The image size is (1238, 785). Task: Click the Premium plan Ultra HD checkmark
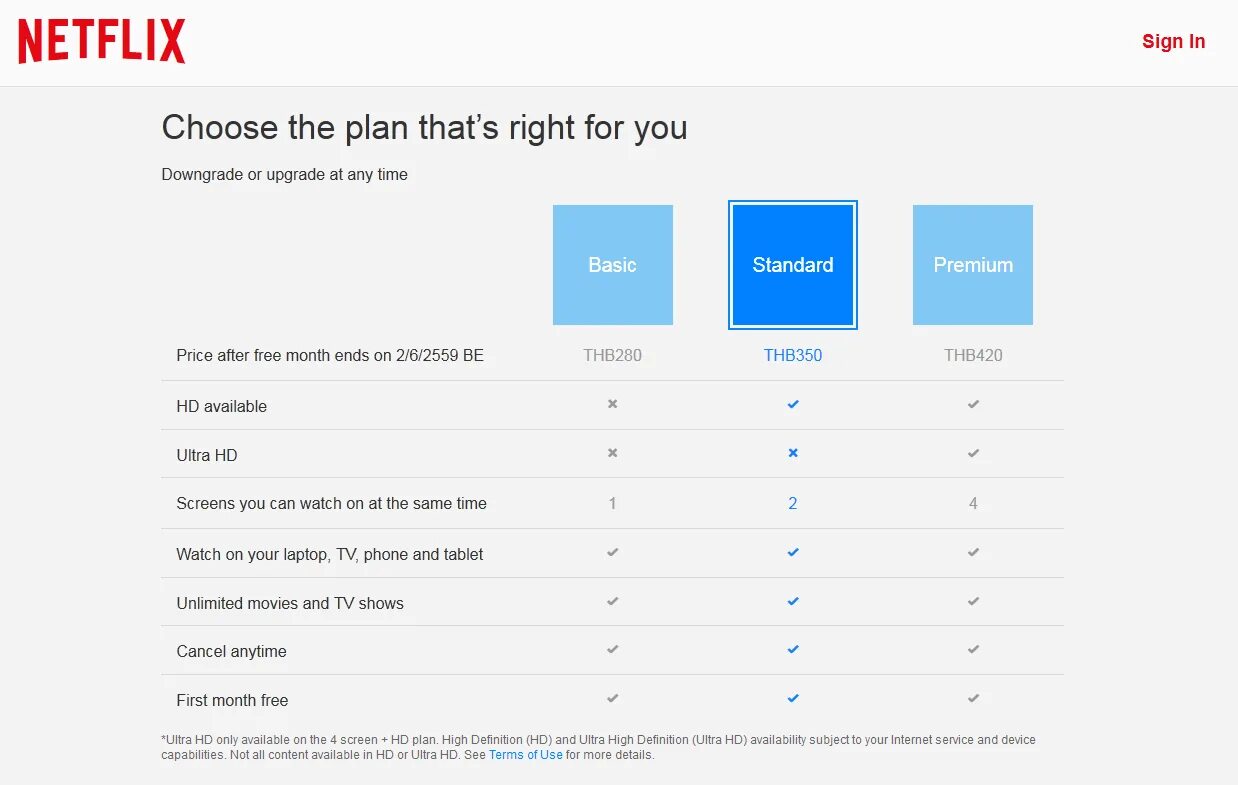973,453
